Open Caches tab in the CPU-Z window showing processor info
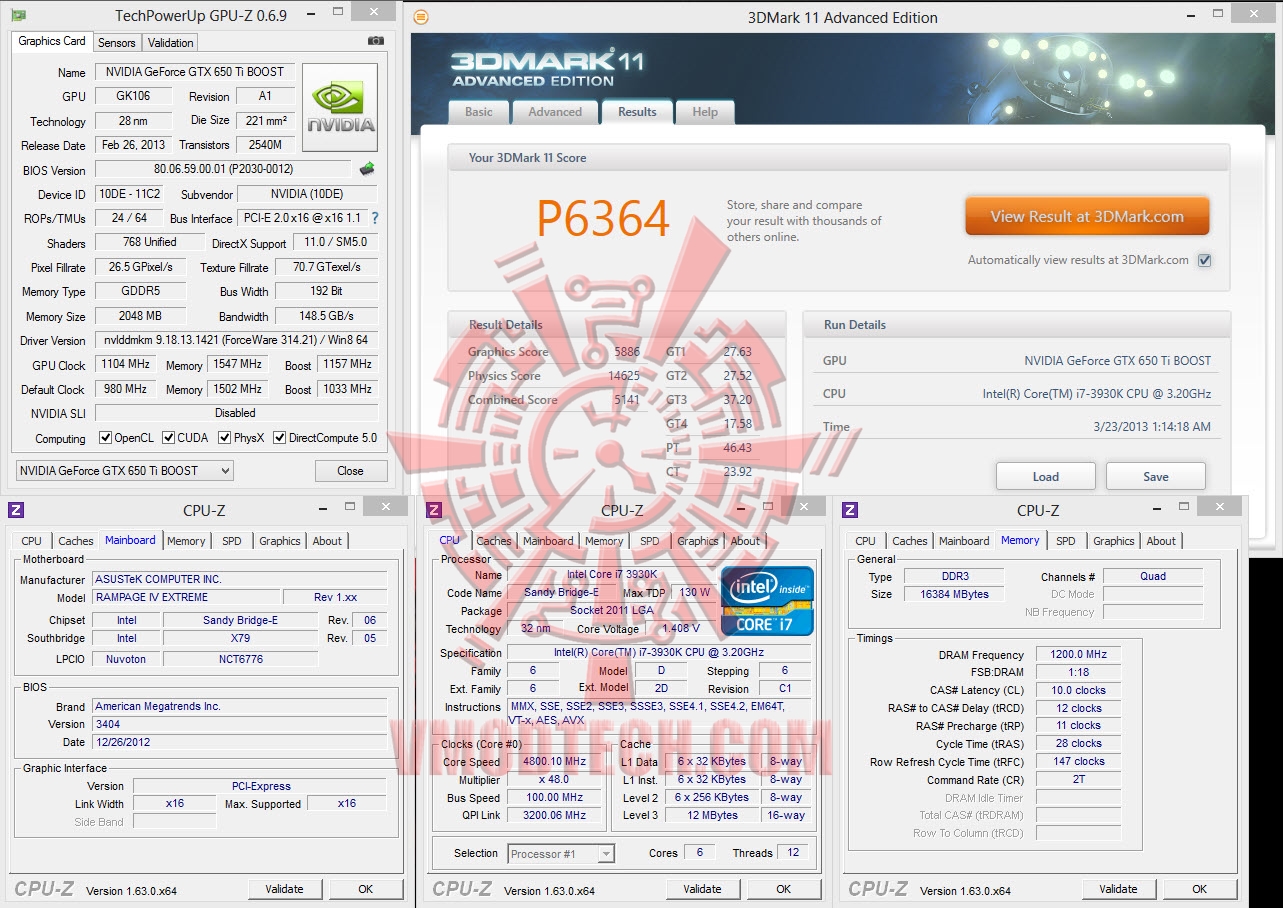 pyautogui.click(x=494, y=541)
